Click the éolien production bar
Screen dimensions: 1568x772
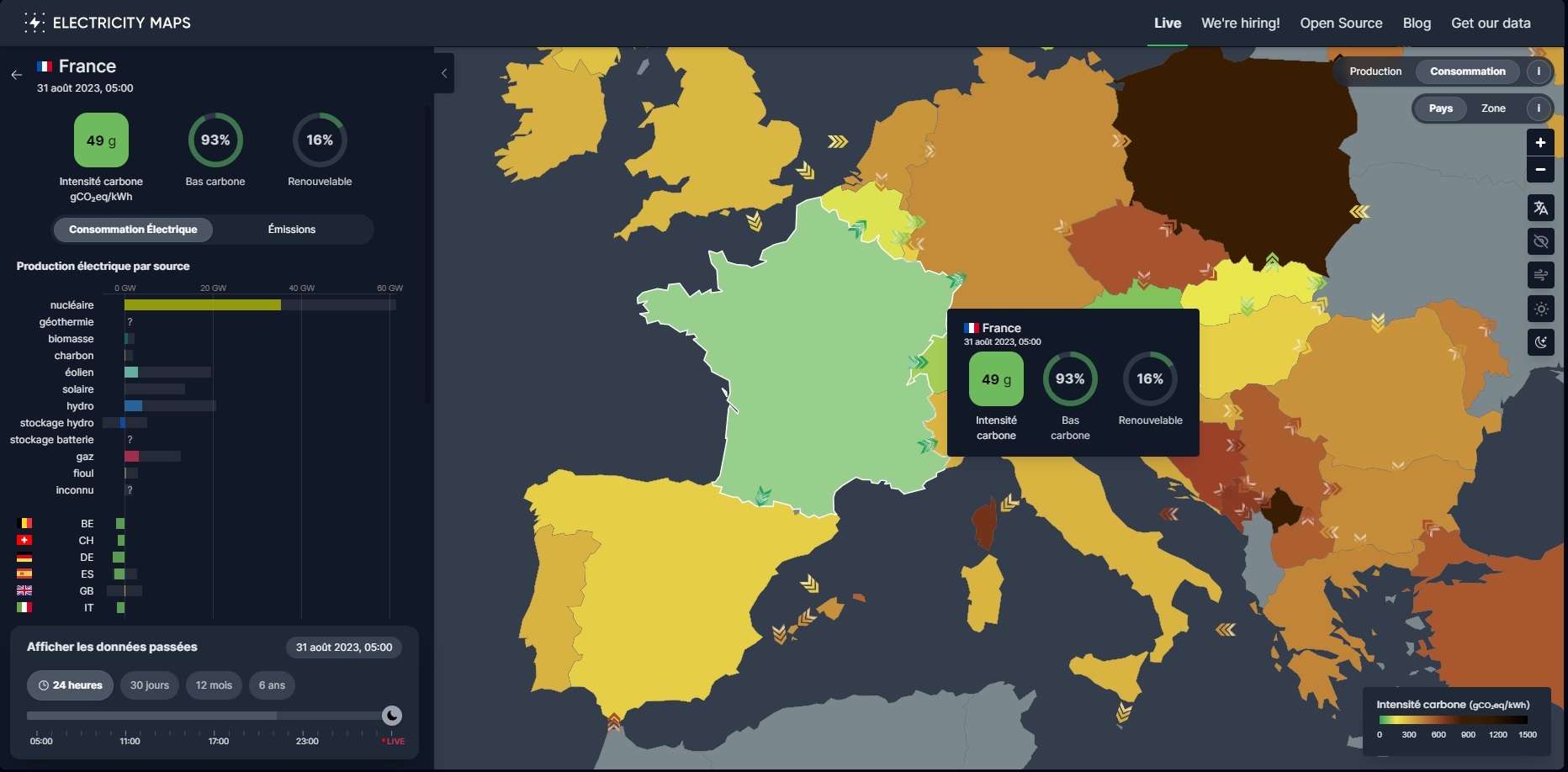[131, 373]
